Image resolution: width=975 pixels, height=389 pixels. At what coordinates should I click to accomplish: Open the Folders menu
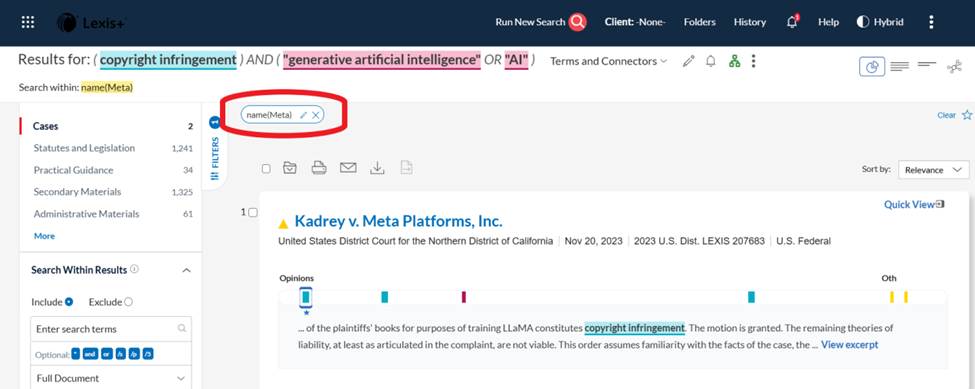point(700,22)
